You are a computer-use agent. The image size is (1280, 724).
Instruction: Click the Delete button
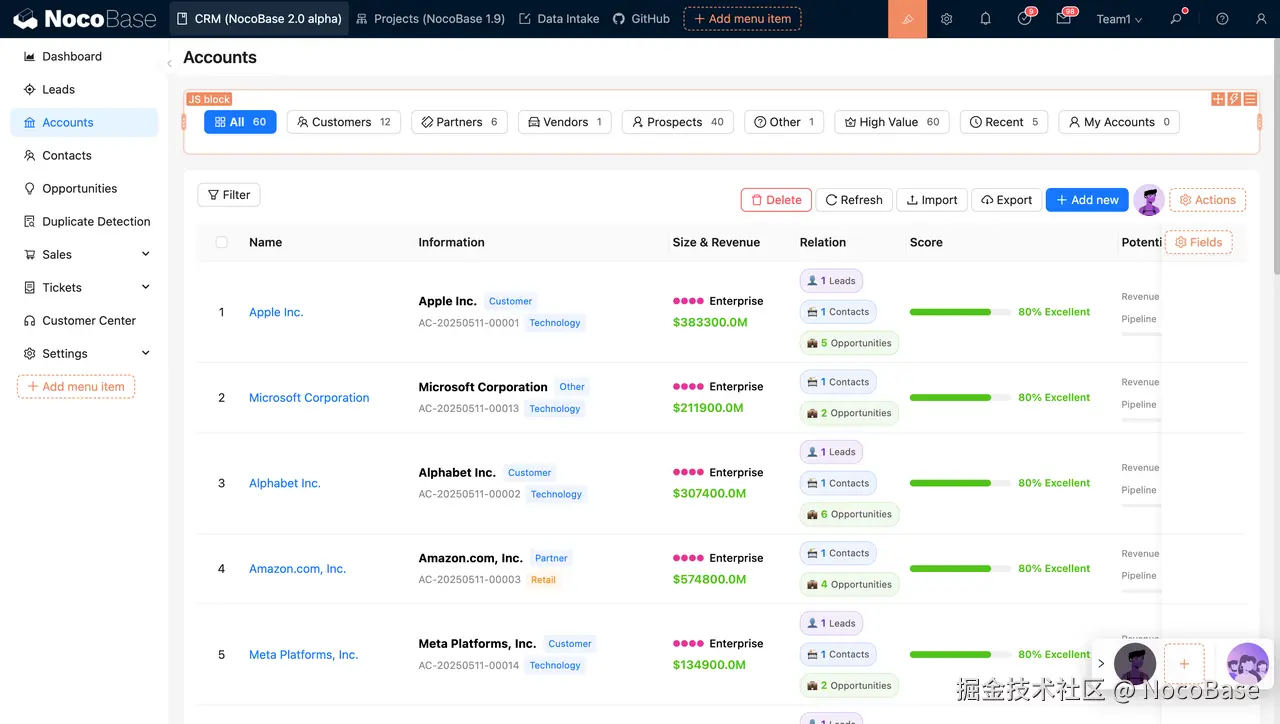click(x=776, y=200)
